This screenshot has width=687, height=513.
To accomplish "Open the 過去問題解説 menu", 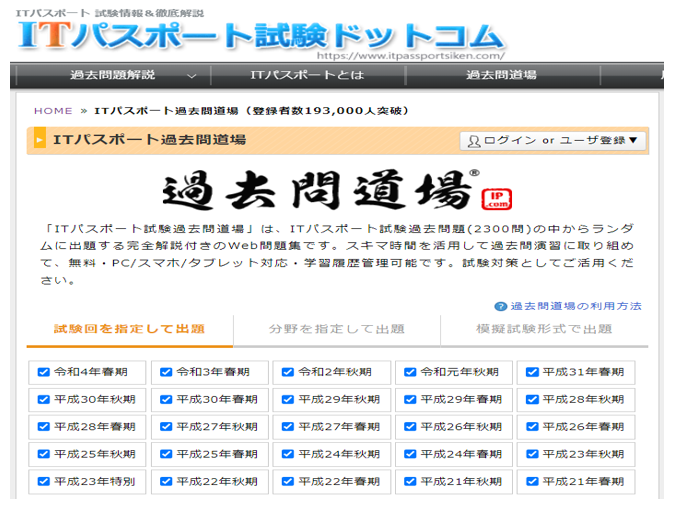I will (113, 75).
